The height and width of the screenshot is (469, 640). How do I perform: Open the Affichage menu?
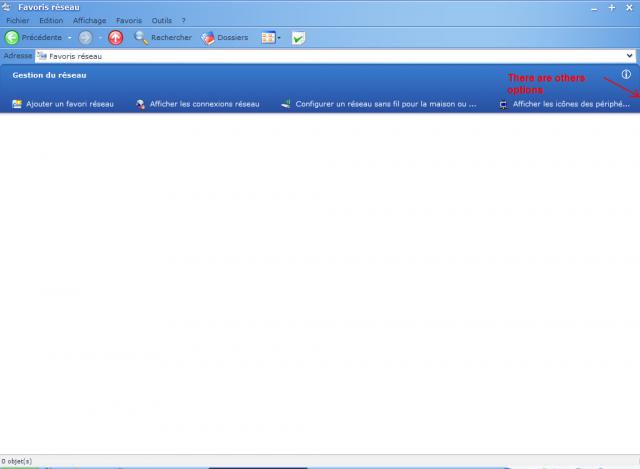[x=89, y=20]
